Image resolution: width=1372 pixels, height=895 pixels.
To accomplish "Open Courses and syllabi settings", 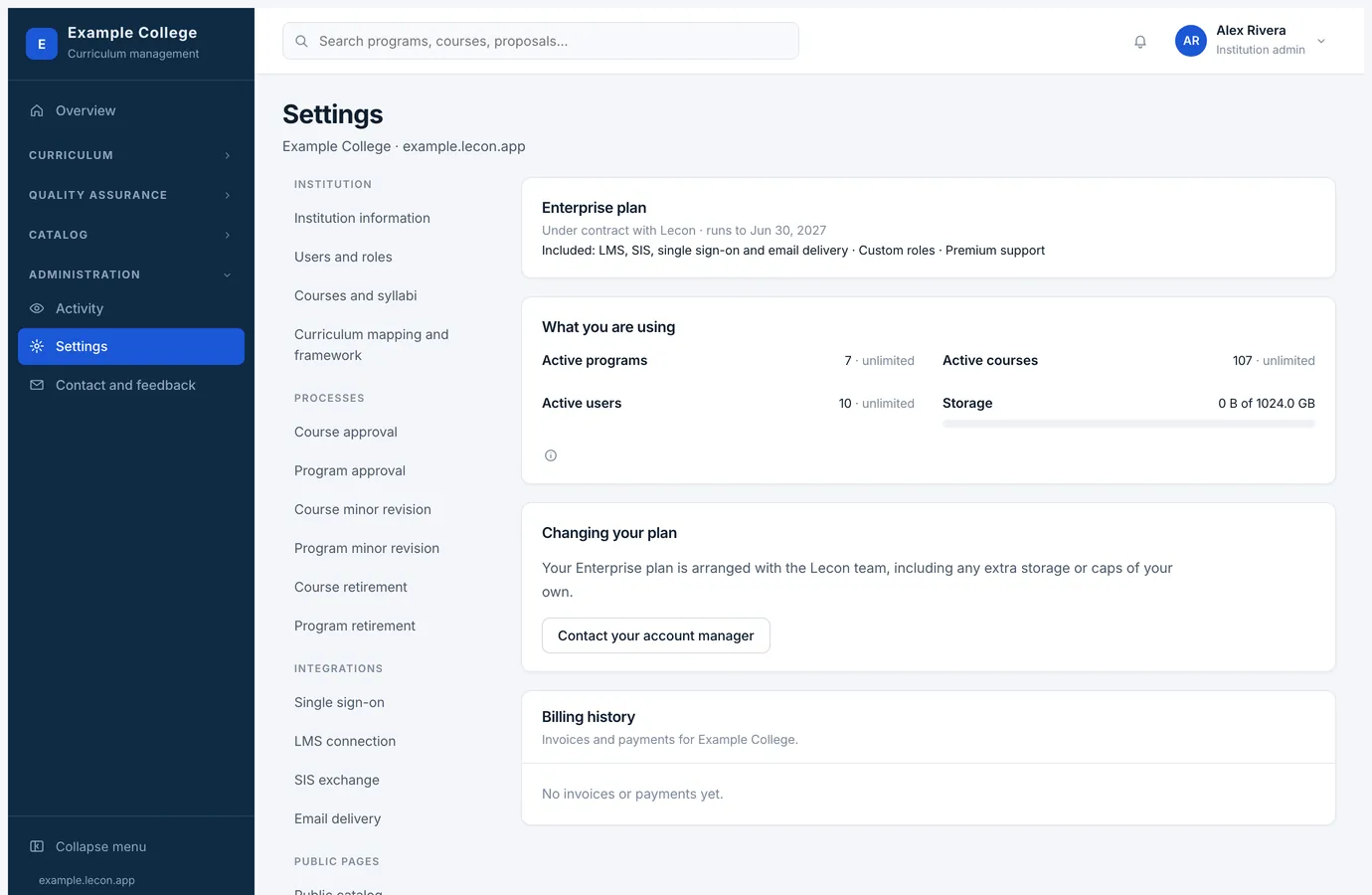I will click(x=356, y=295).
